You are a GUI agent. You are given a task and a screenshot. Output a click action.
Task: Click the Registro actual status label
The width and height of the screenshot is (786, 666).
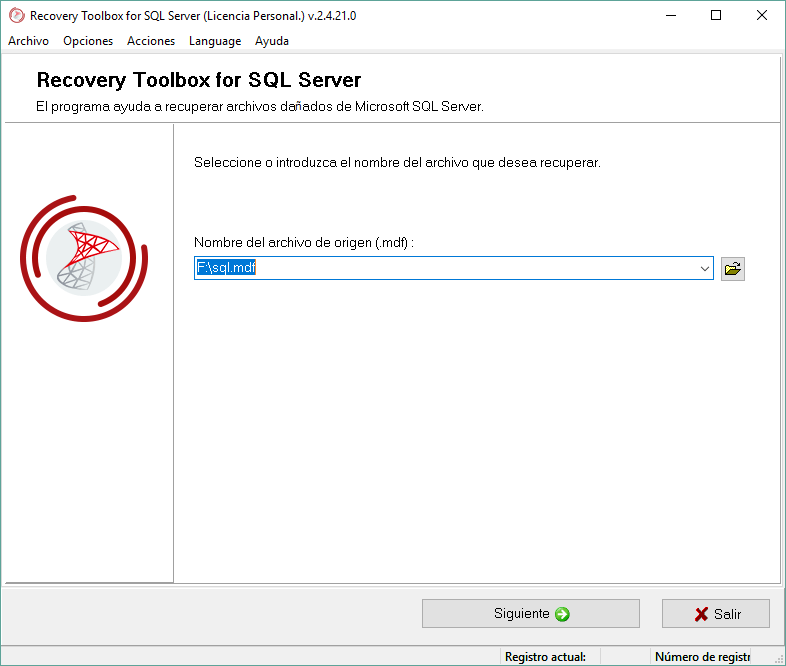coord(545,656)
